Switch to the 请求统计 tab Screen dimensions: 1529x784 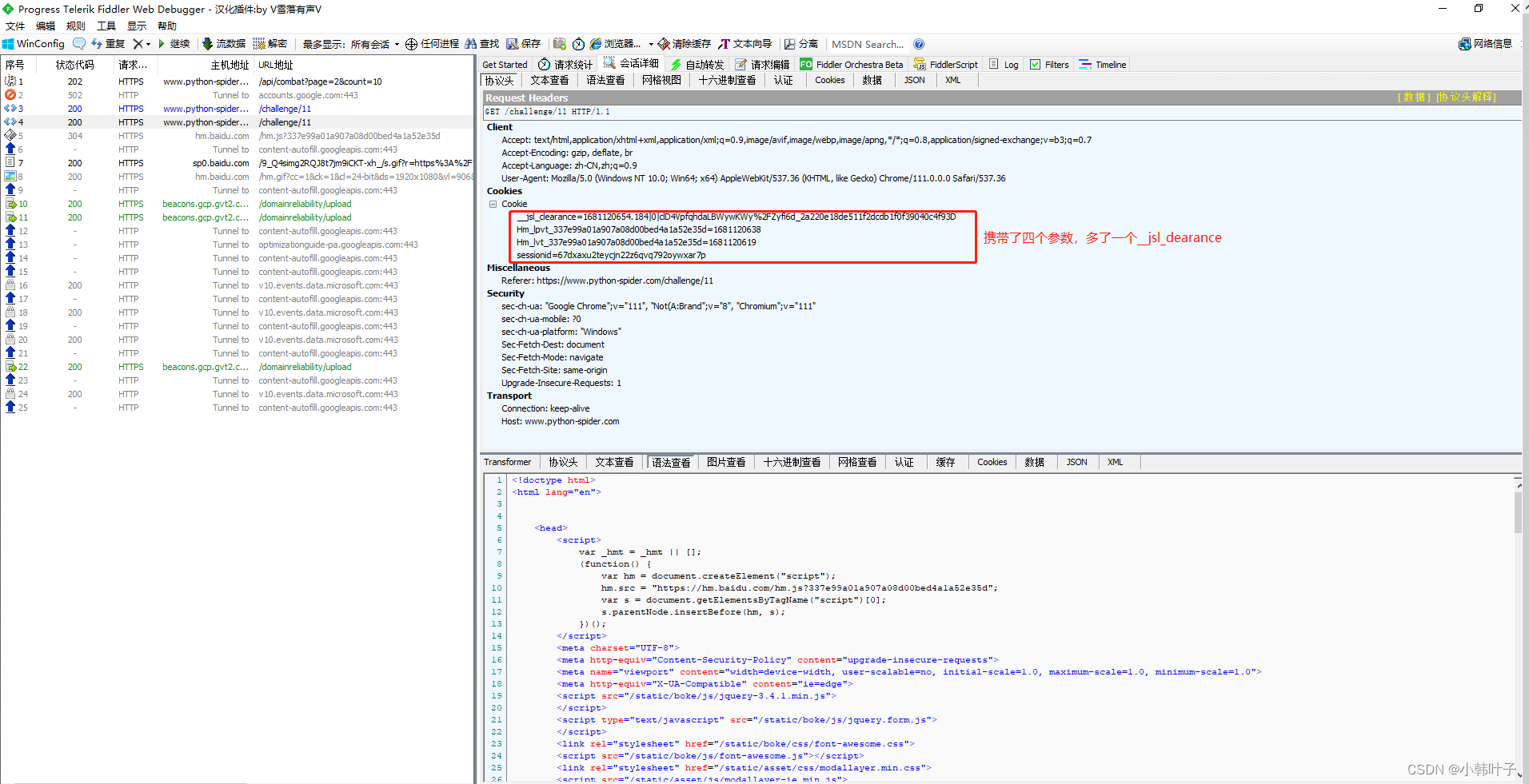click(x=565, y=65)
